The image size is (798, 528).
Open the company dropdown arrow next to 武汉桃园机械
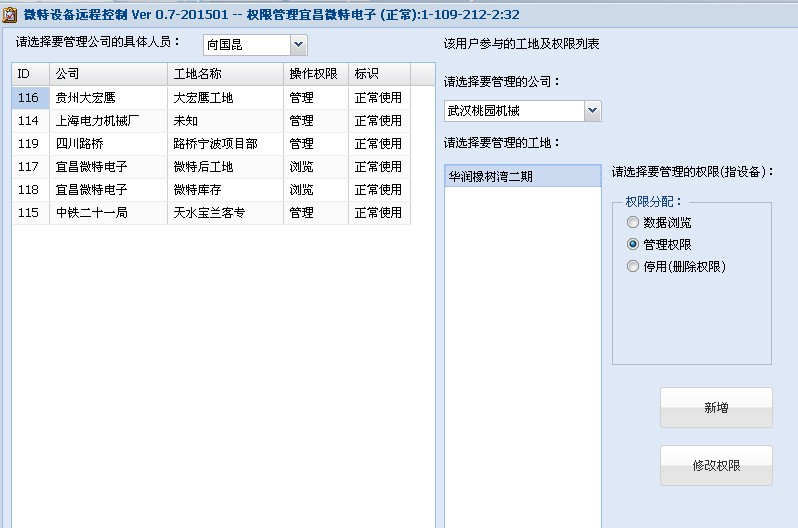click(592, 110)
